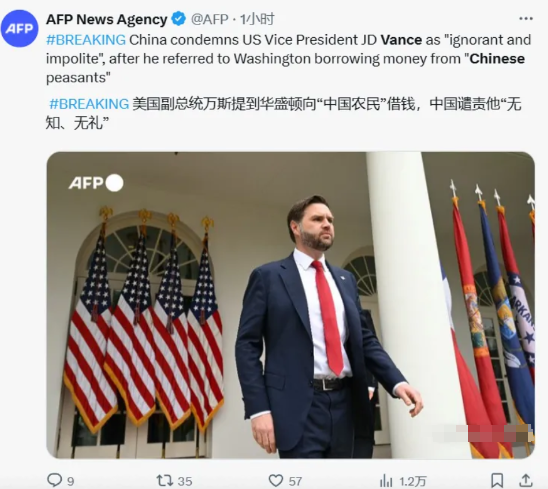Visit the @AFP handle link
The image size is (548, 489).
[x=210, y=19]
